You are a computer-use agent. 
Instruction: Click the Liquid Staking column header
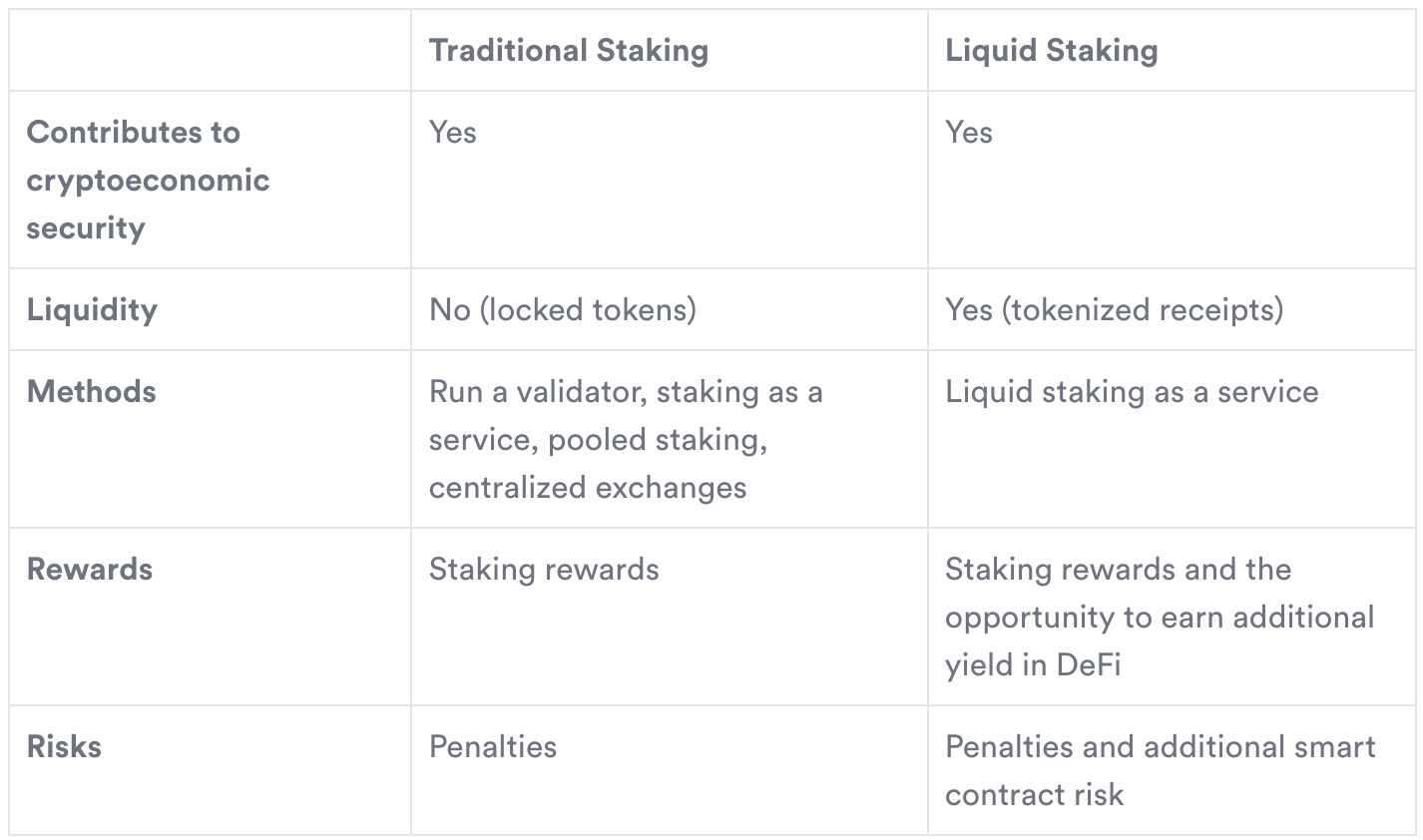pos(1051,51)
